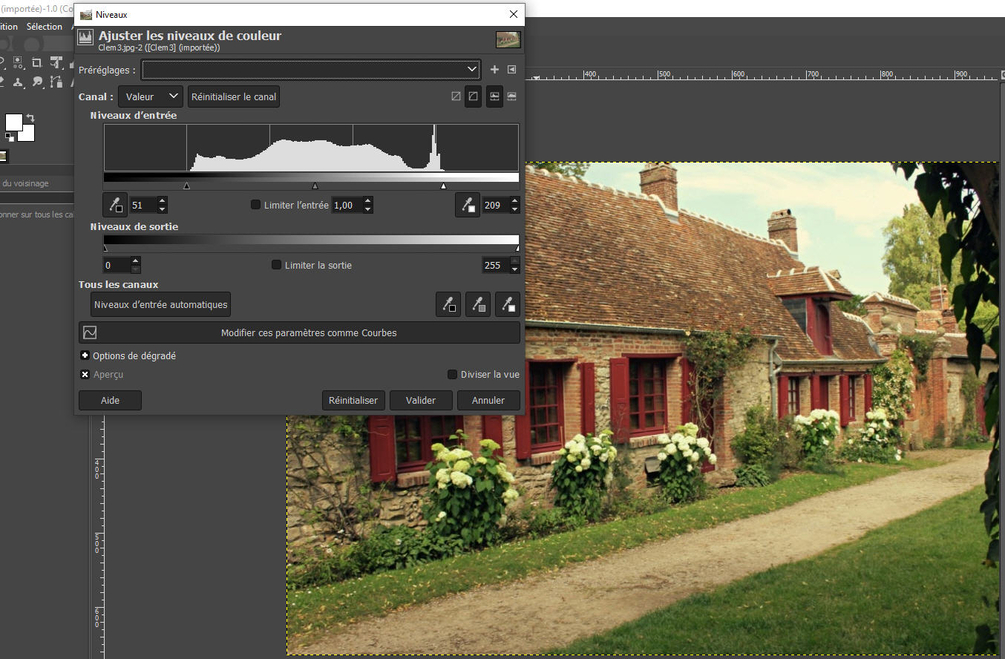This screenshot has width=1005, height=659.
Task: Open the Sélection menu
Action: click(44, 27)
